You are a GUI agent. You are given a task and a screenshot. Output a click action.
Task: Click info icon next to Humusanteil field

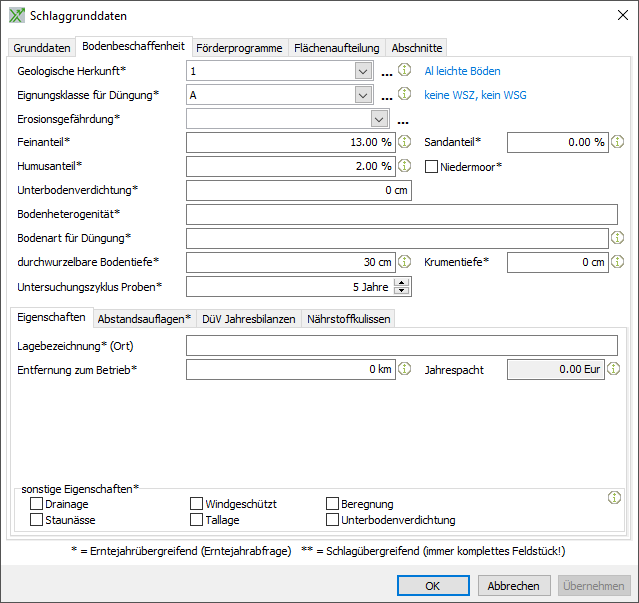(x=405, y=166)
